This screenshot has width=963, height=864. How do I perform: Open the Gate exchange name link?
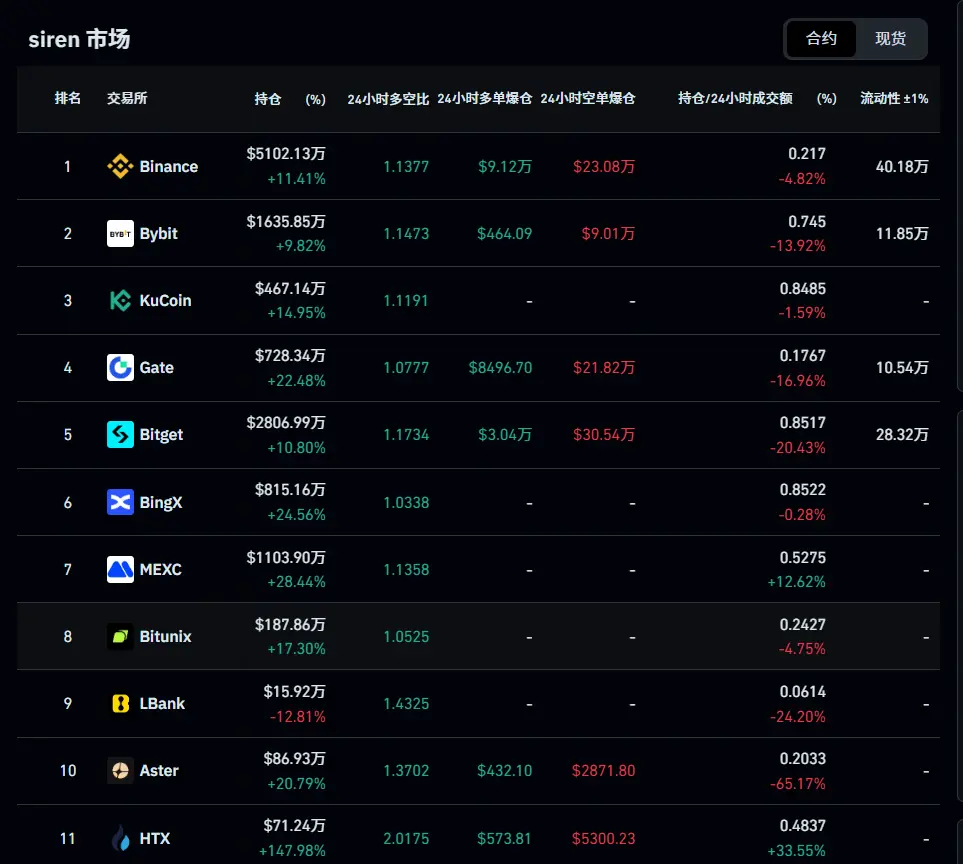click(x=157, y=367)
